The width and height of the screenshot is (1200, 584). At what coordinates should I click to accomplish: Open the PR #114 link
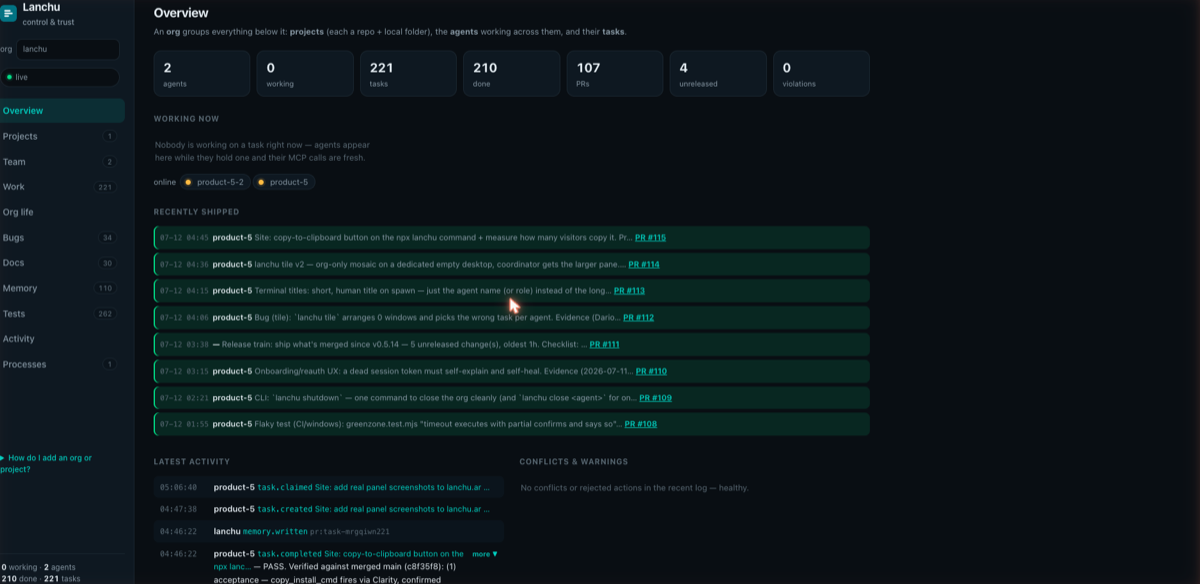[644, 264]
